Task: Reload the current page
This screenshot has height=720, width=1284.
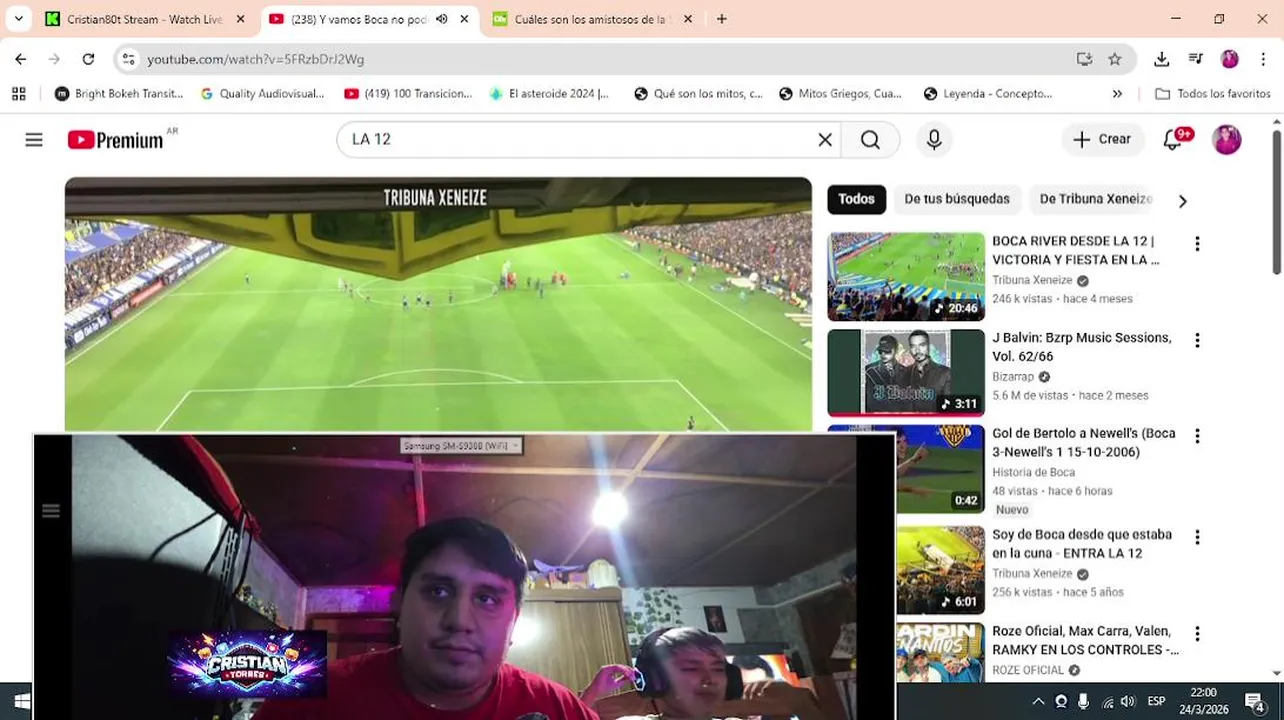Action: [x=88, y=59]
